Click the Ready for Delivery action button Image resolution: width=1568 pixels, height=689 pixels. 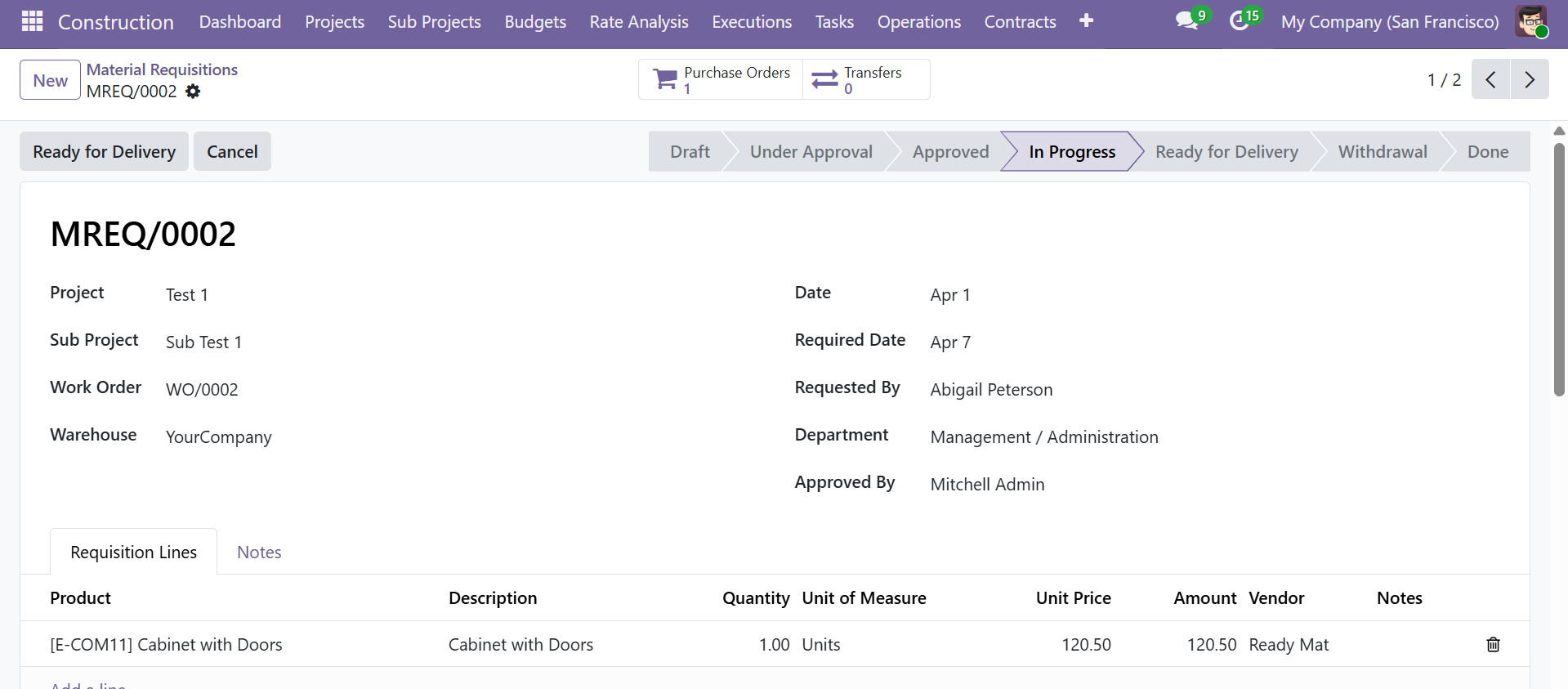105,151
